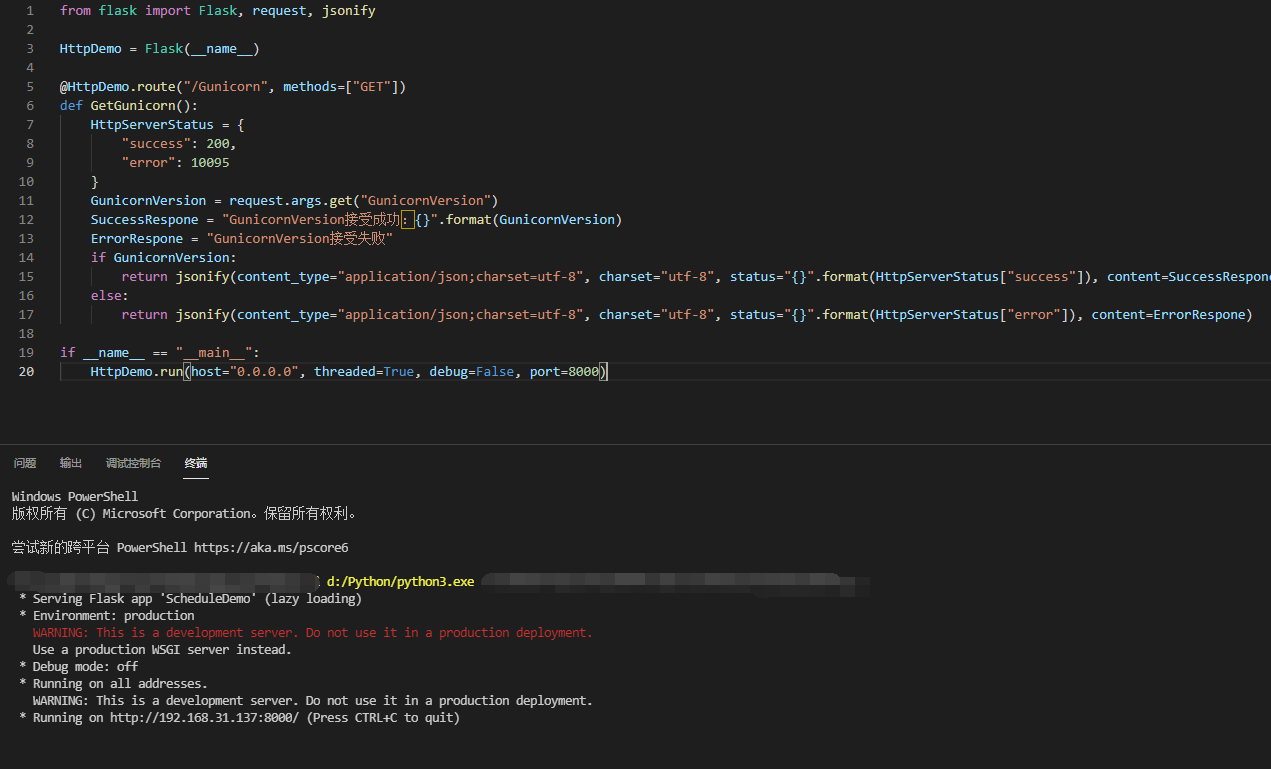Viewport: 1271px width, 769px height.
Task: Place cursor on GetGunicorn function name
Action: coord(134,105)
